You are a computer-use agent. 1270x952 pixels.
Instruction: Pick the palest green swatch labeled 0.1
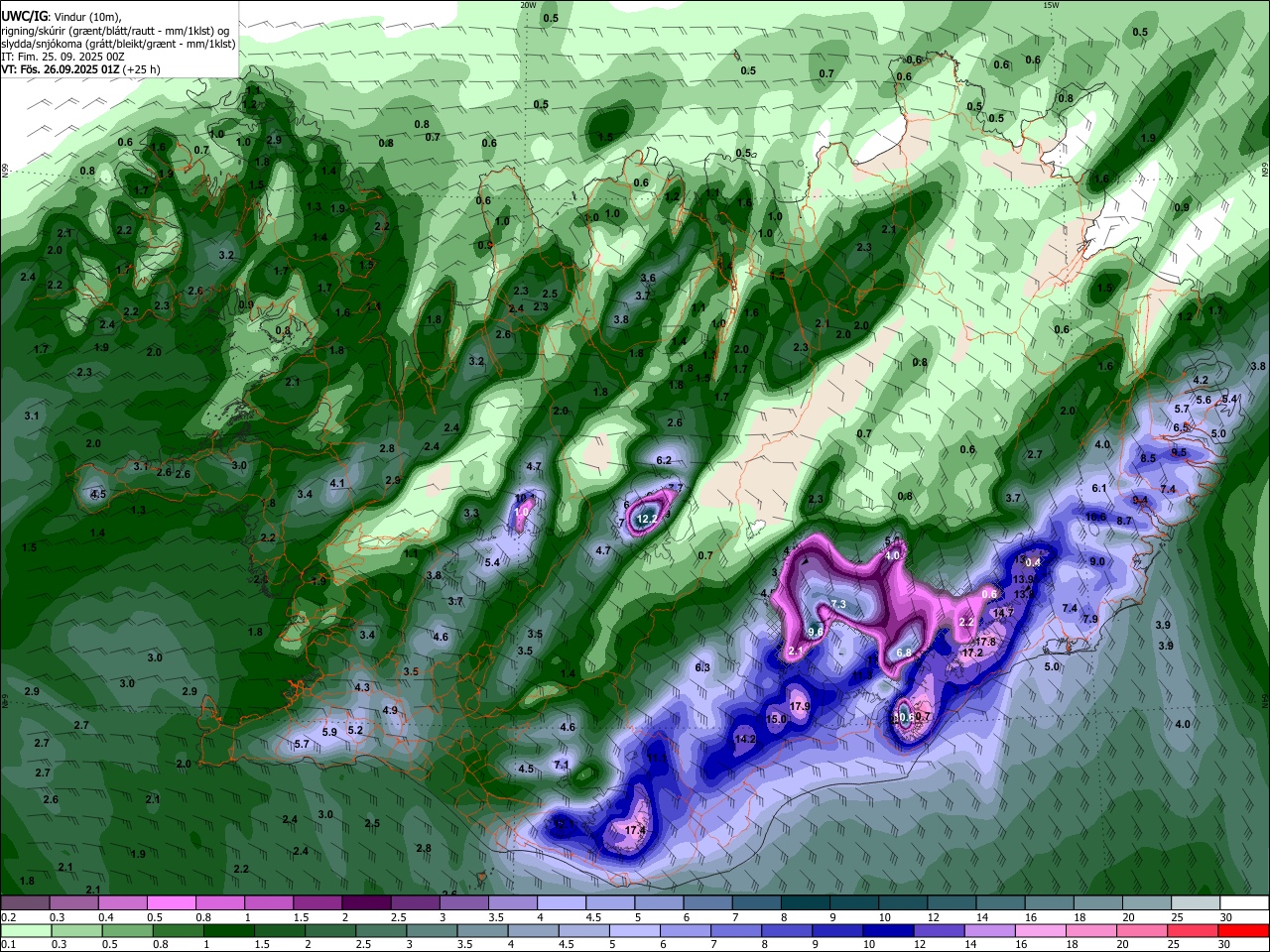pyautogui.click(x=25, y=931)
